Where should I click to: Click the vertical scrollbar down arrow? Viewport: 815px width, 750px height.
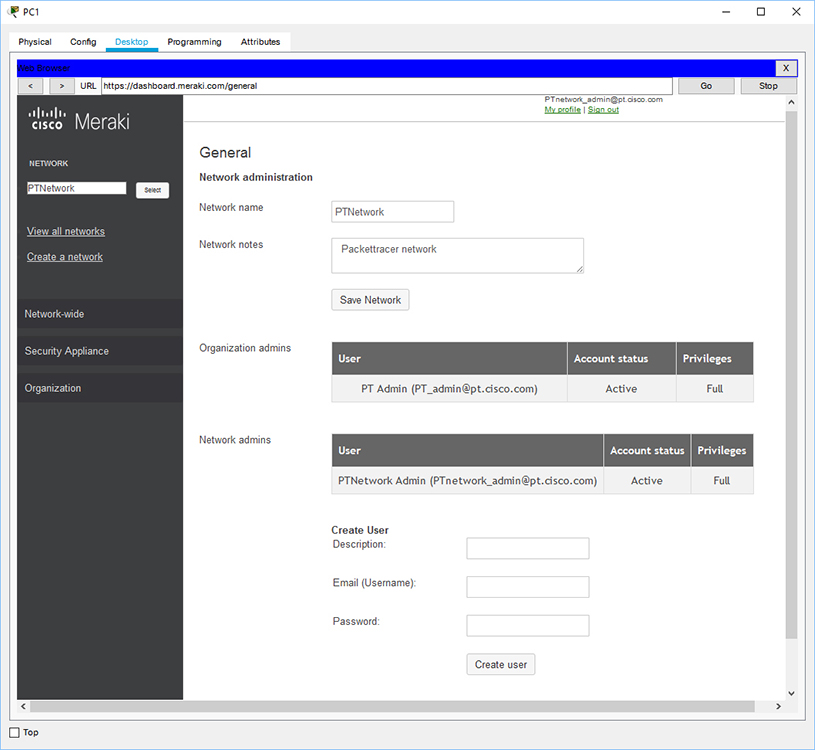coord(791,693)
